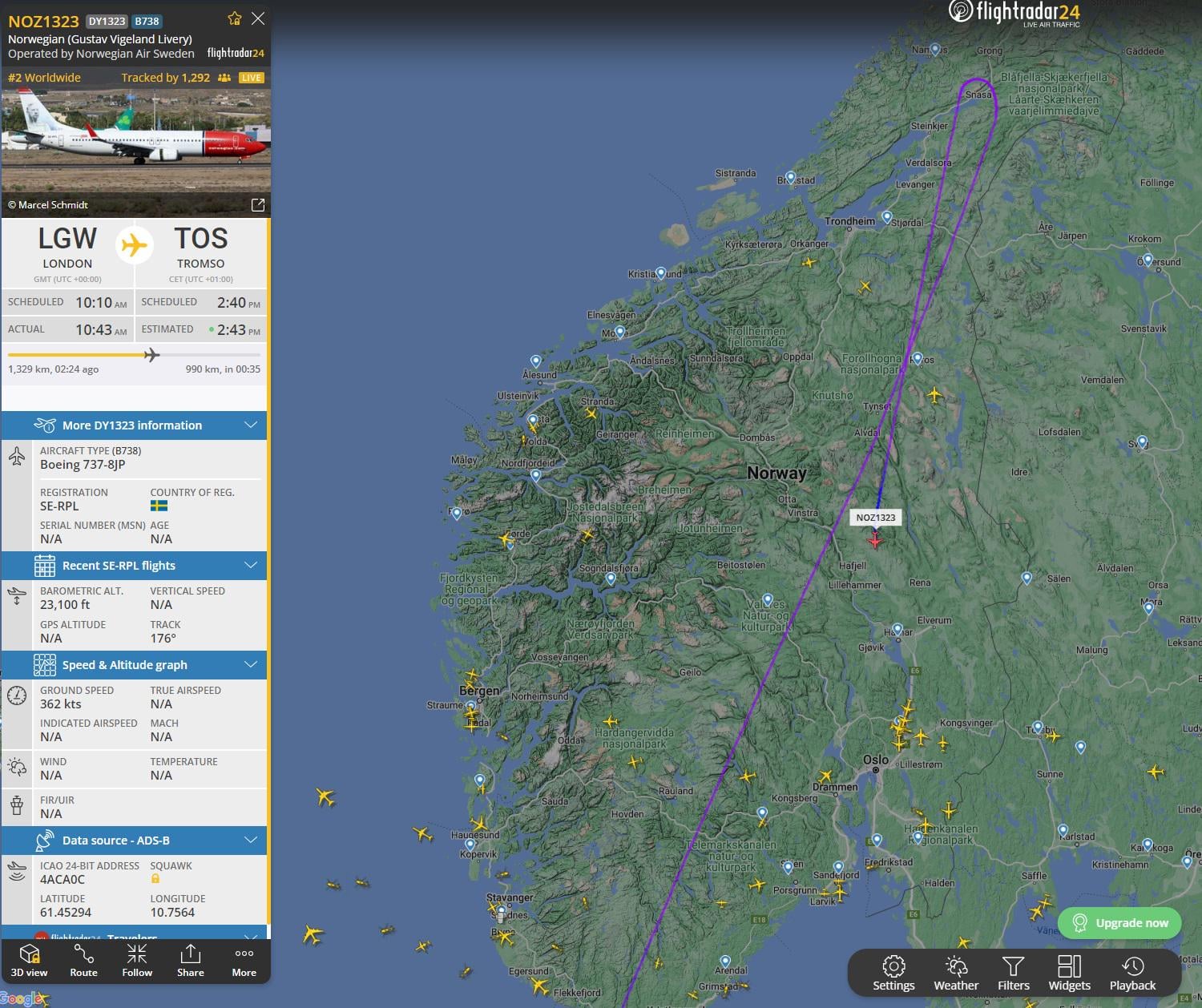Click barometric altitude 23,100 ft value
This screenshot has width=1202, height=1008.
tap(65, 605)
